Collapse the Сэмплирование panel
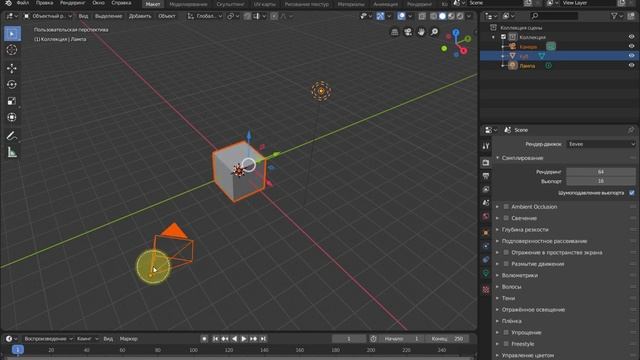Image resolution: width=640 pixels, height=360 pixels. point(522,158)
